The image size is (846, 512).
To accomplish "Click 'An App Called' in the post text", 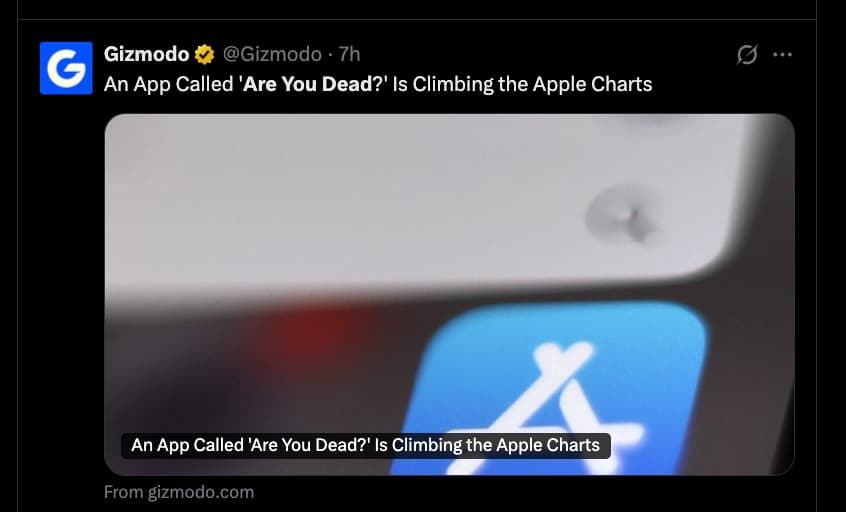I will pos(168,84).
